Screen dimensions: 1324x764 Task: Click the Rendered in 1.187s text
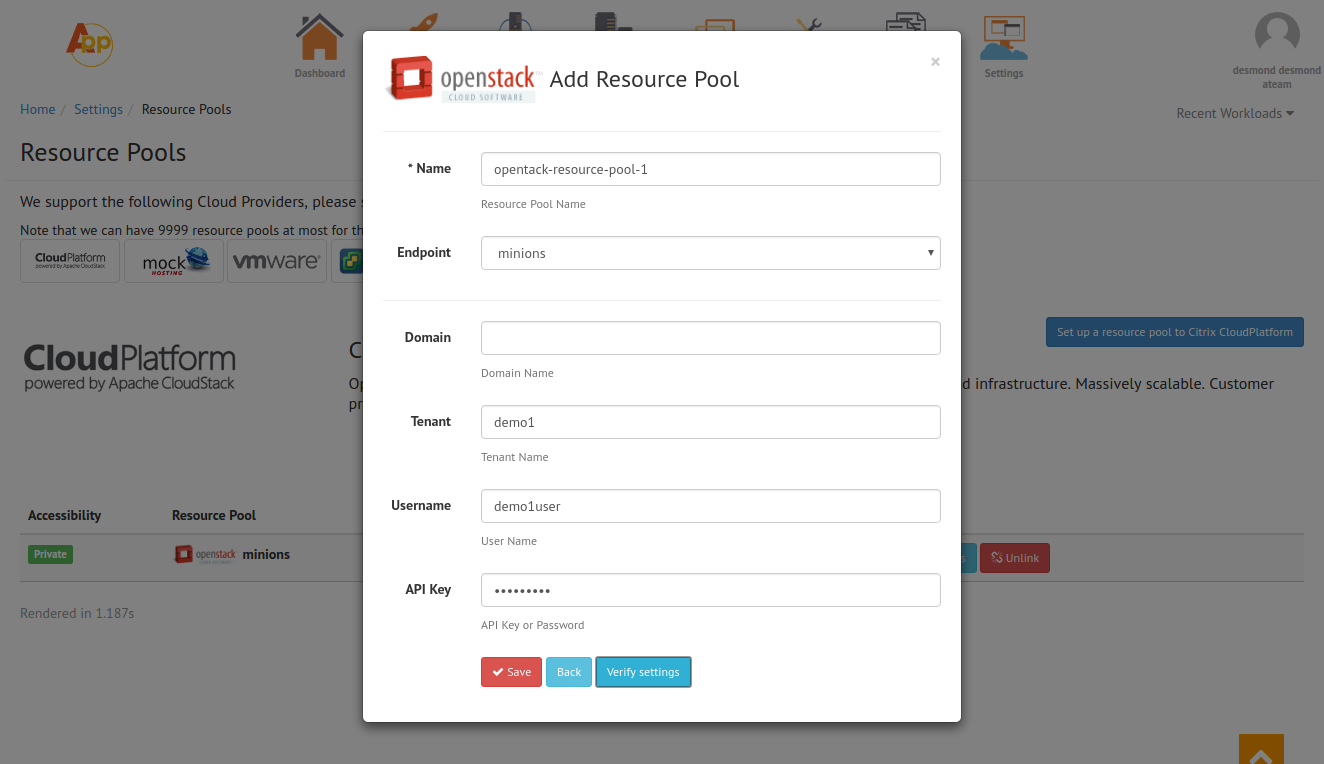77,613
